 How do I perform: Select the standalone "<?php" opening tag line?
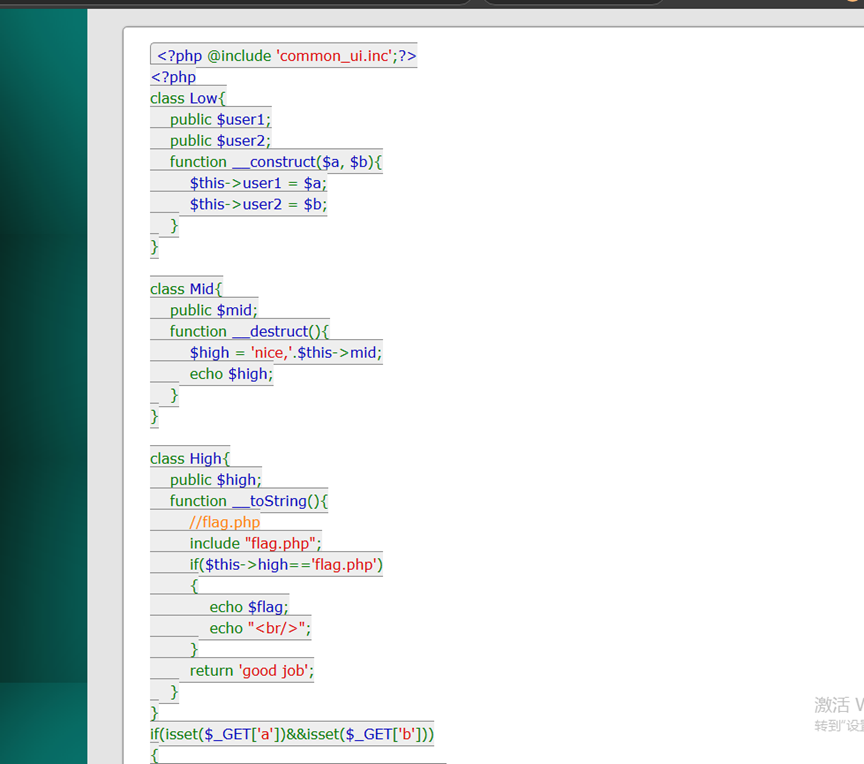coord(174,77)
